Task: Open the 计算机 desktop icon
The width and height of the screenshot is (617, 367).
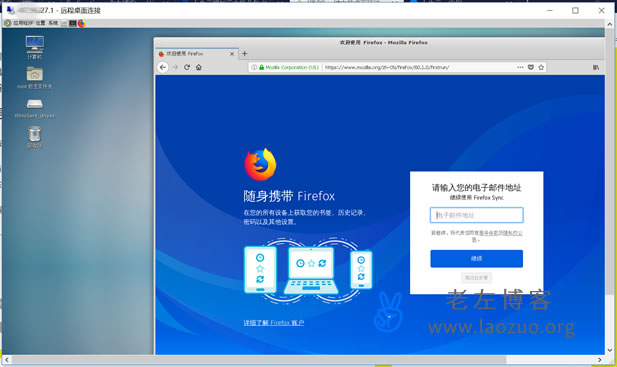Action: 35,47
